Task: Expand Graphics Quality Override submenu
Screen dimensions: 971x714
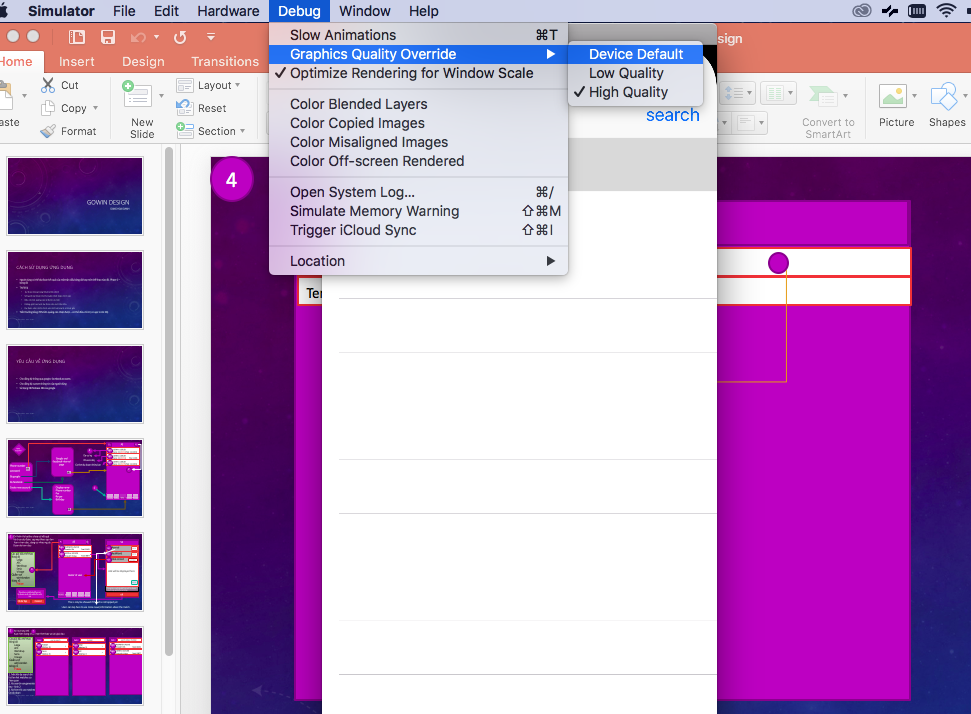Action: coord(419,54)
